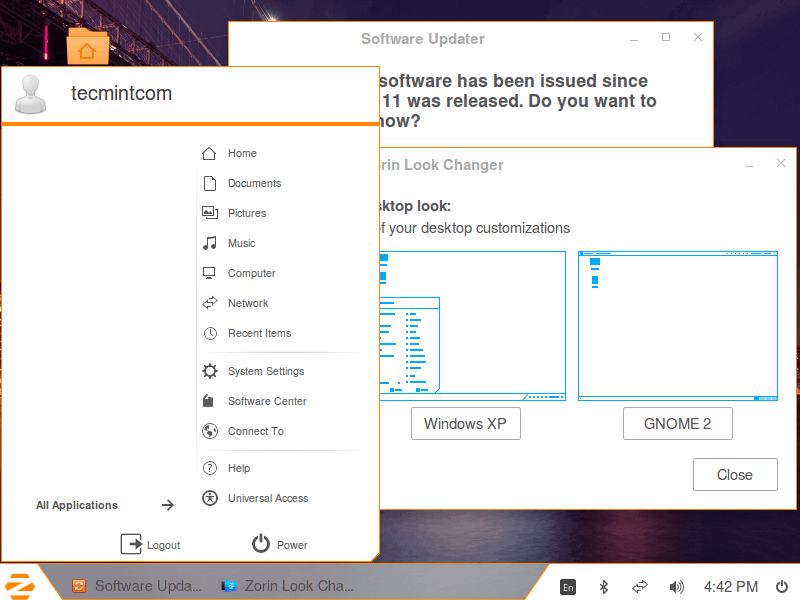Close Zorin Look Changer via title bar X
Screen dimensions: 800x600
pos(781,163)
